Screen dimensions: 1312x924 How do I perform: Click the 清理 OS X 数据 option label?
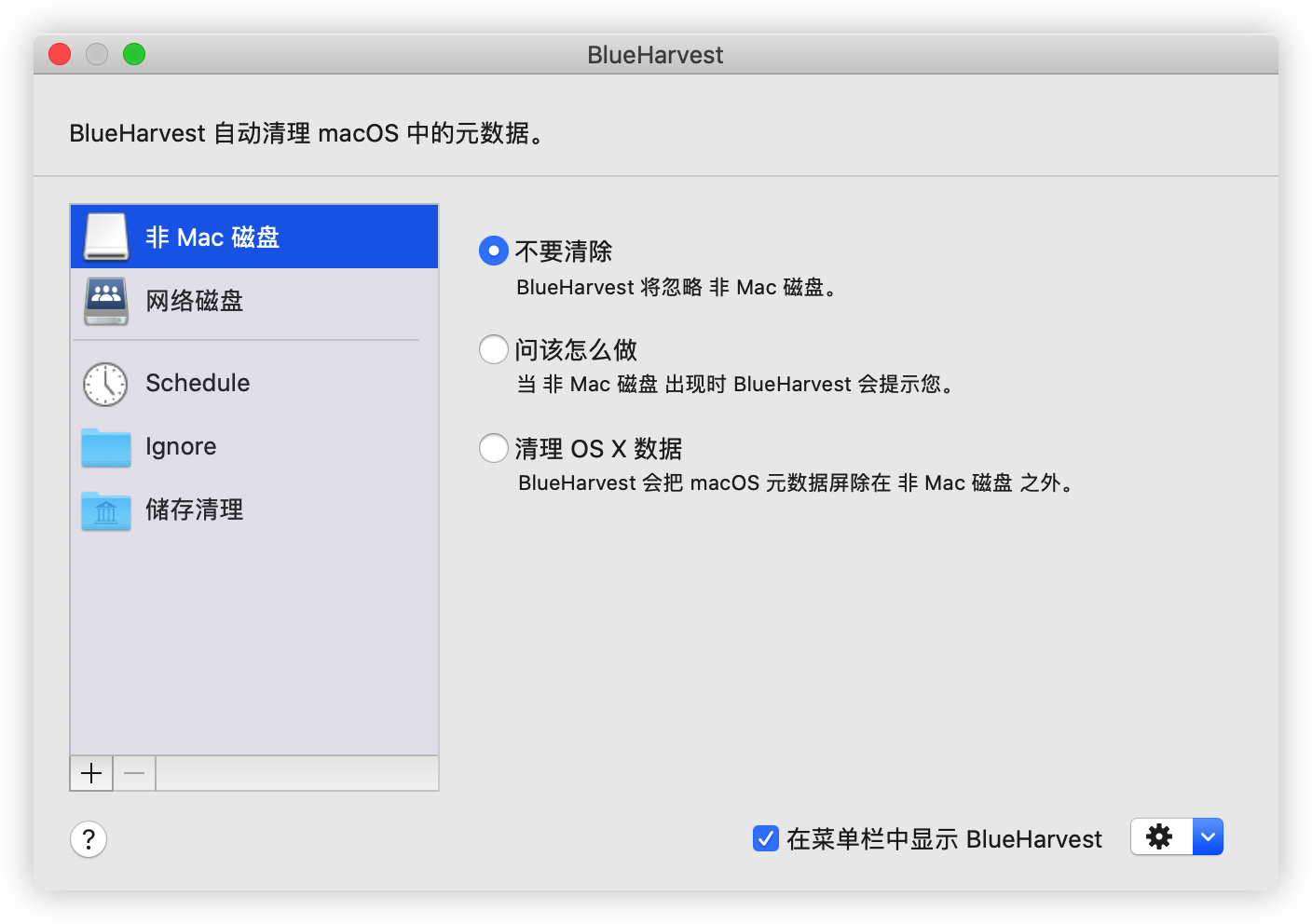tap(598, 449)
